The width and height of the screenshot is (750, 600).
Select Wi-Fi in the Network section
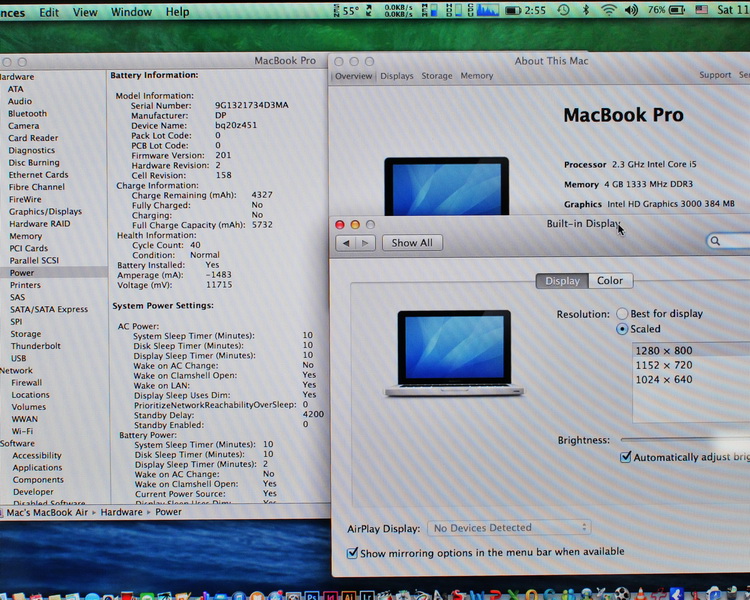coord(22,431)
